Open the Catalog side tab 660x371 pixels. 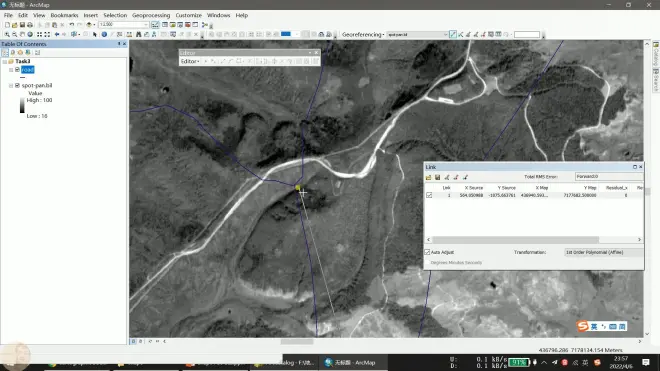656,54
